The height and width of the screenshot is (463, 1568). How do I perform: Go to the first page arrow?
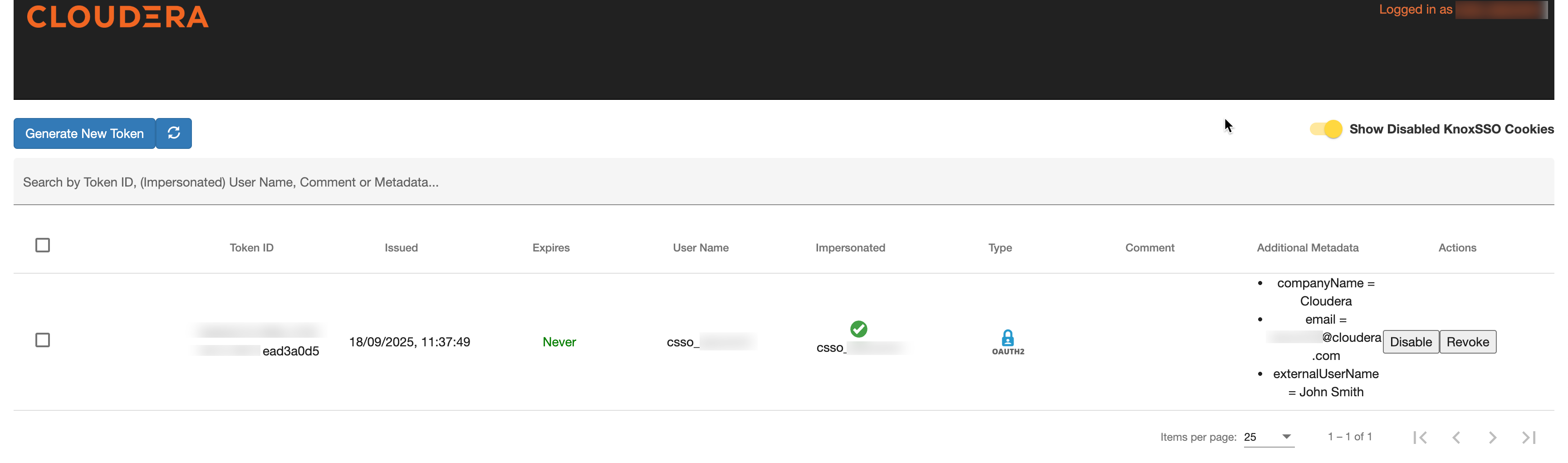[1420, 438]
